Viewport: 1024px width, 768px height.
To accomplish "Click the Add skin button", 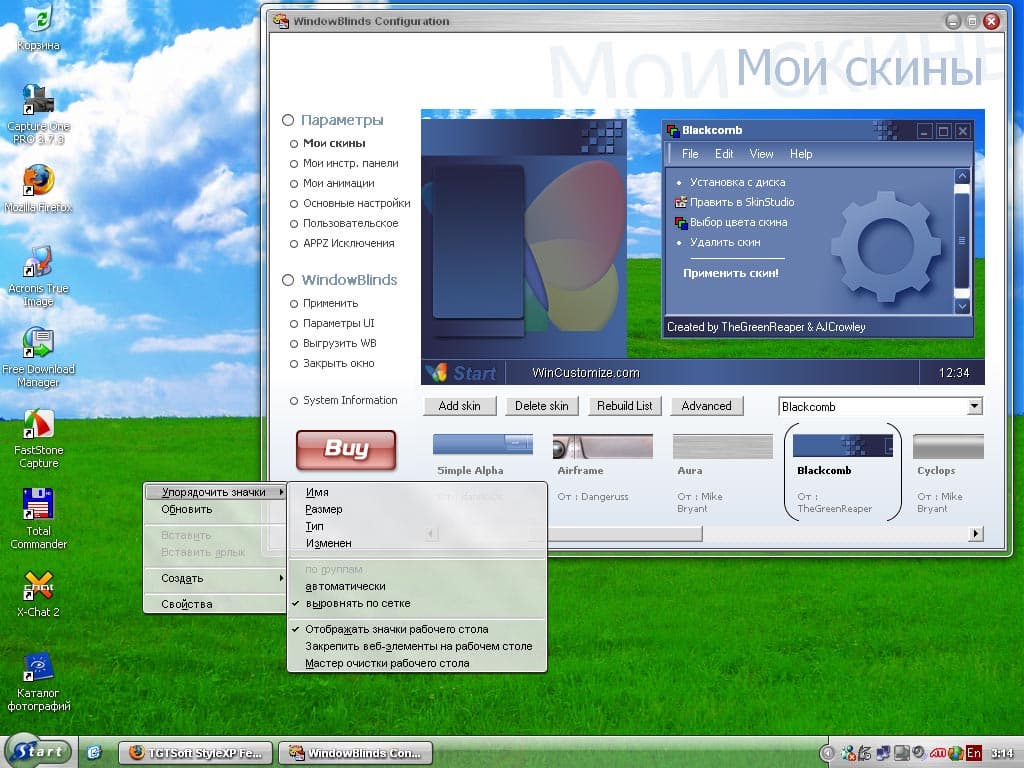I will point(460,406).
